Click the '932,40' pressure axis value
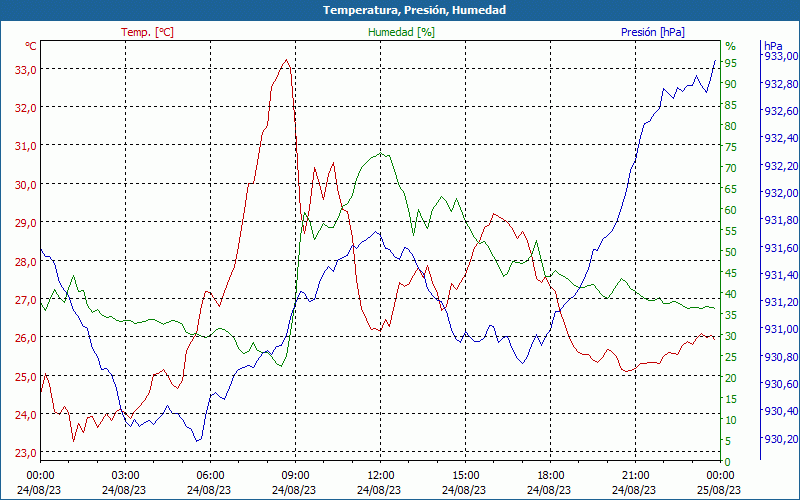 (780, 138)
